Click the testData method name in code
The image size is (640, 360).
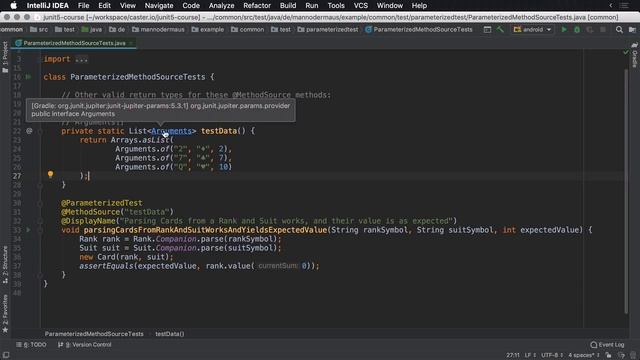coord(219,131)
